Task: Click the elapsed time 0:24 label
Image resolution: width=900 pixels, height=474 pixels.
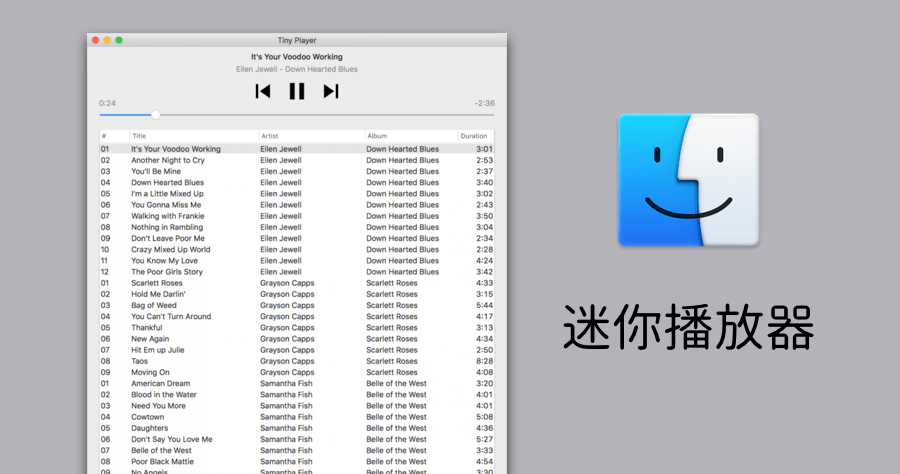Action: click(107, 103)
